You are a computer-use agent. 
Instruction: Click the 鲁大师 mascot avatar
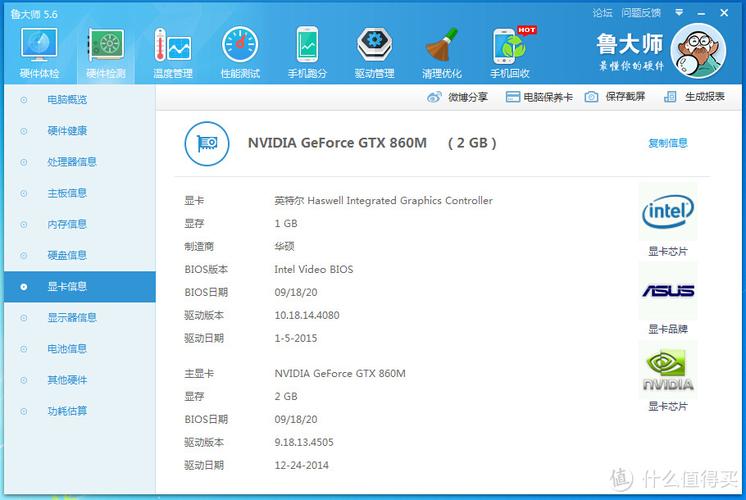pos(698,51)
